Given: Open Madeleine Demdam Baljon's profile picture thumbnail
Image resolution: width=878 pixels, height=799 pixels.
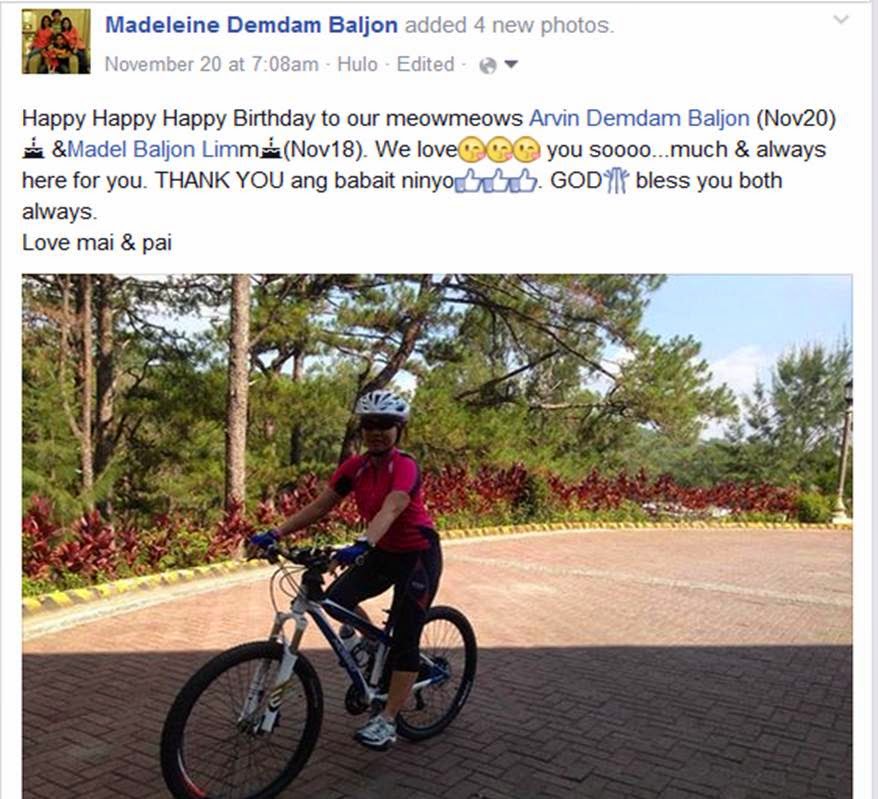Looking at the screenshot, I should pos(56,41).
